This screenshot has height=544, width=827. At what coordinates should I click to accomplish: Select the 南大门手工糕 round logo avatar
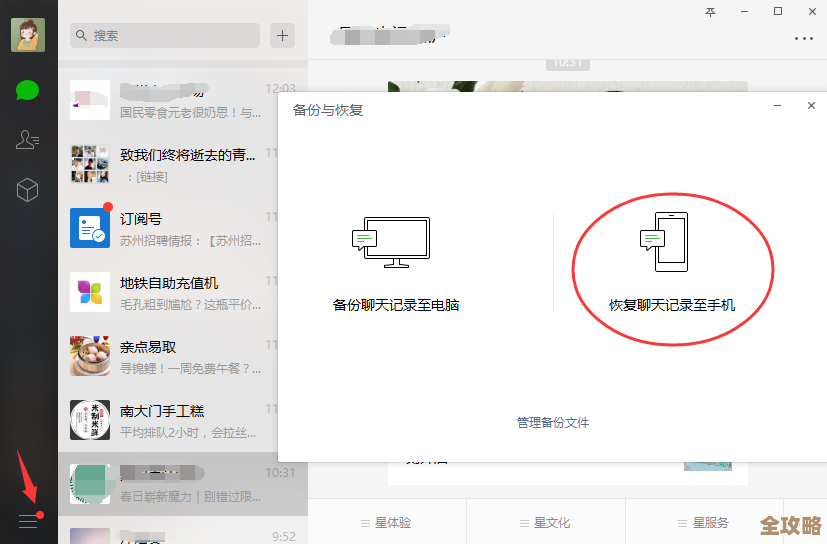pos(90,420)
